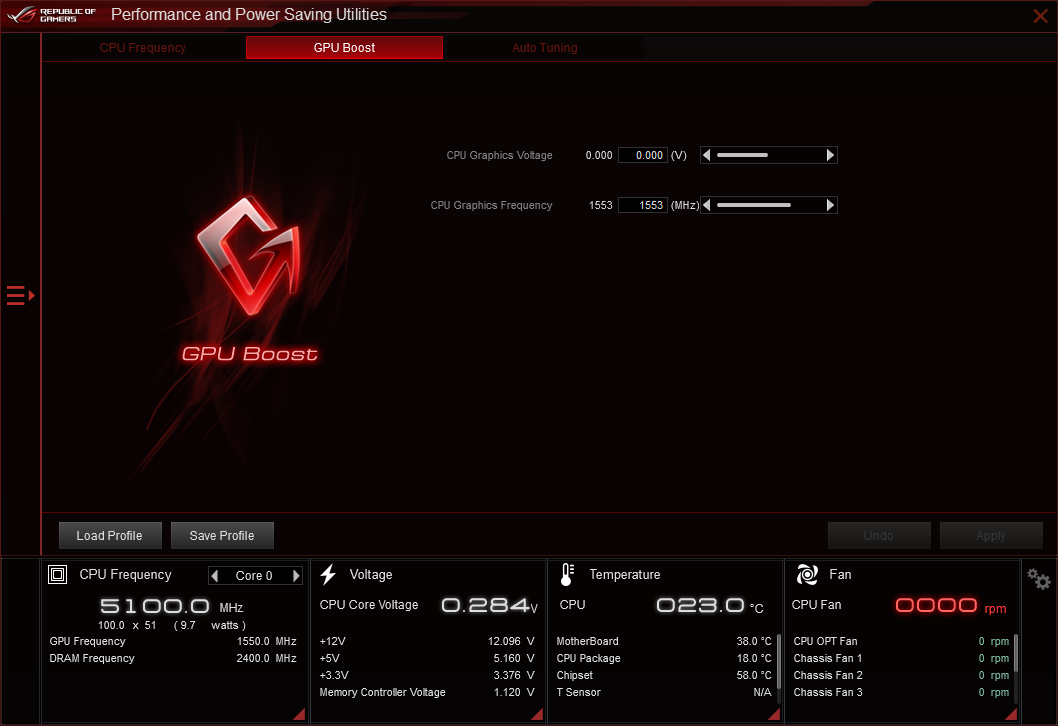1058x726 pixels.
Task: Select next core with right arrow
Action: (296, 576)
